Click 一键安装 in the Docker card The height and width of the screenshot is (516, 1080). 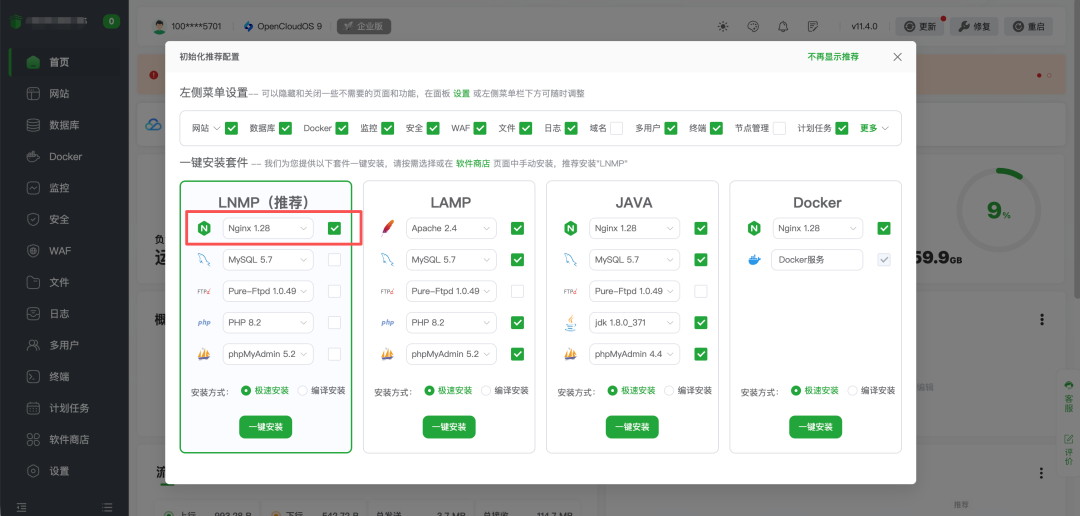point(816,427)
